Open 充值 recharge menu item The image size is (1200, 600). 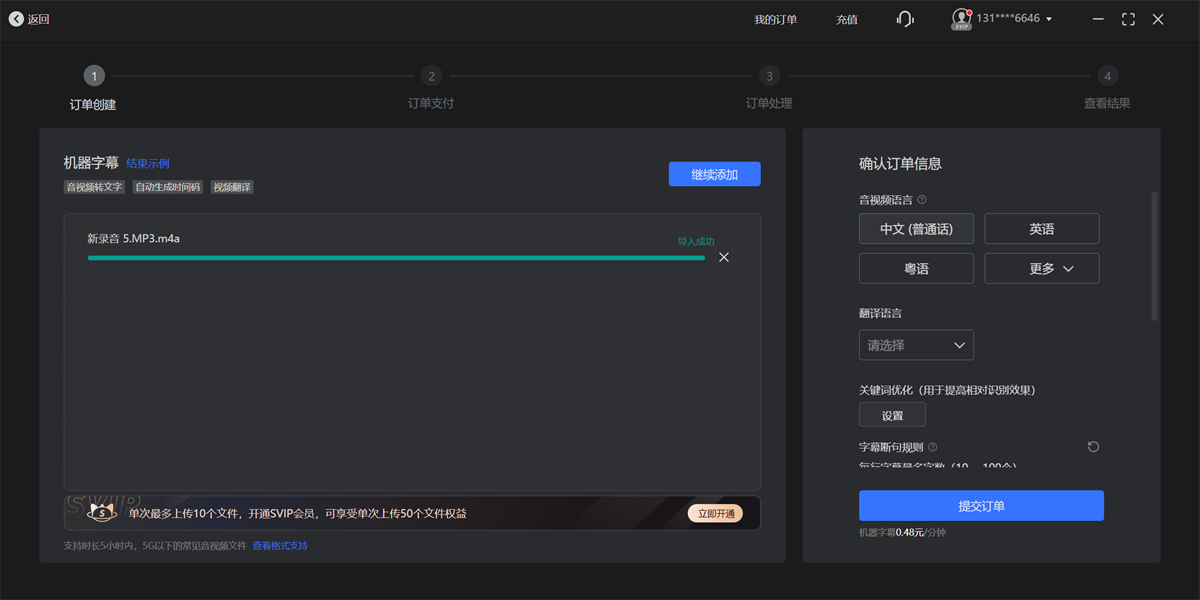click(x=847, y=19)
